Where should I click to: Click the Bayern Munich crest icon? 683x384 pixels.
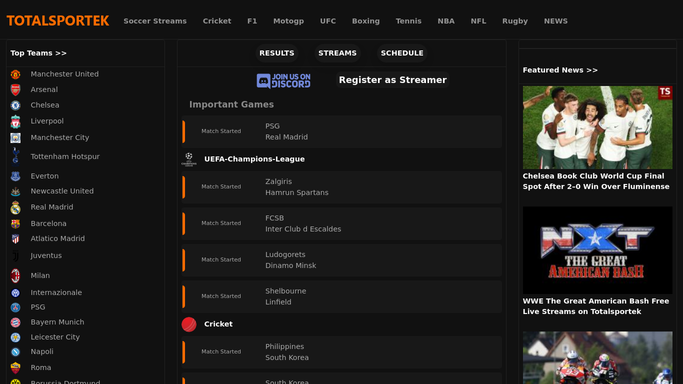tap(15, 323)
